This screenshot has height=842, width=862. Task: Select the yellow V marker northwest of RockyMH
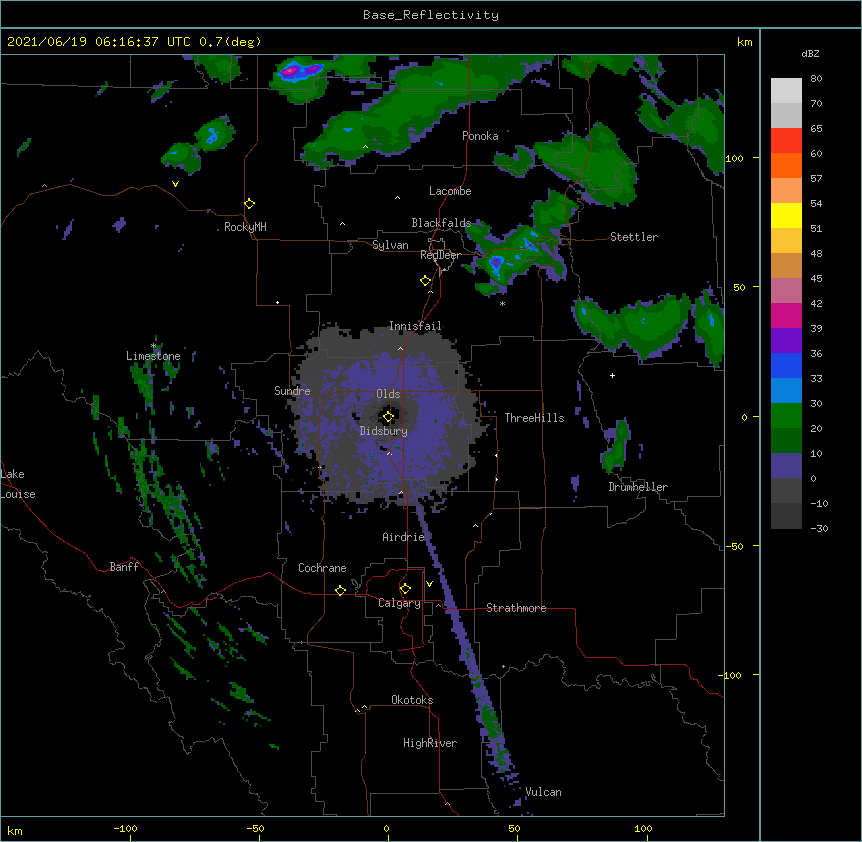click(x=175, y=184)
